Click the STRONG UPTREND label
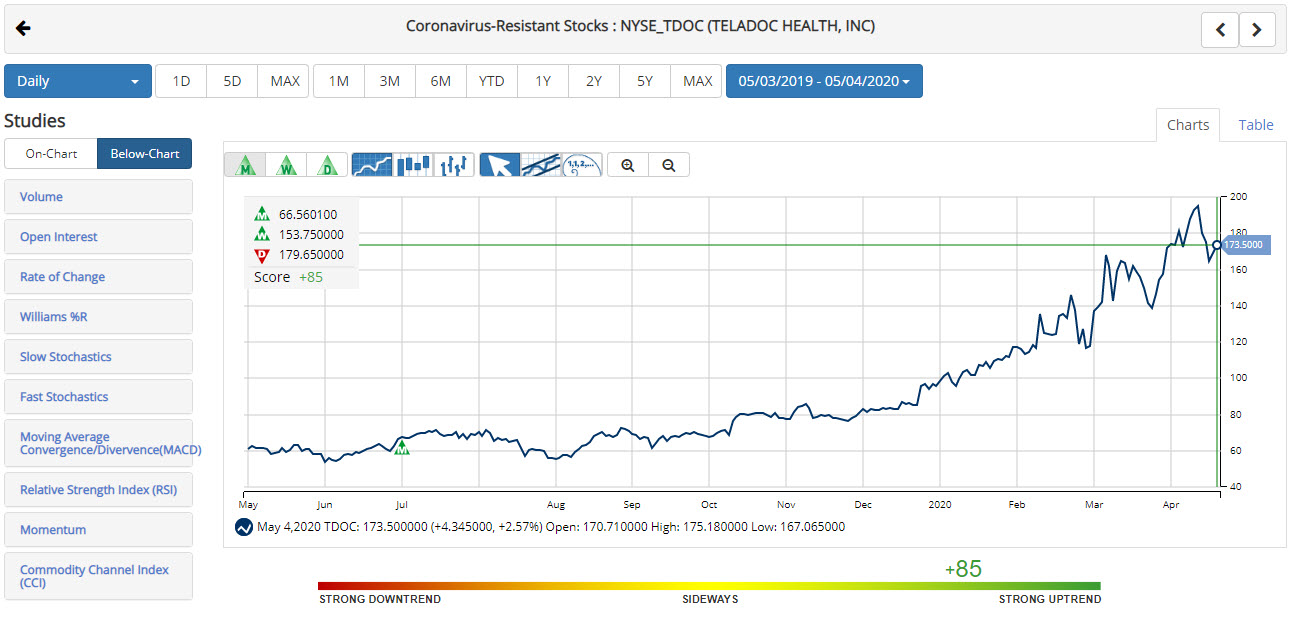The height and width of the screenshot is (625, 1297). tap(1050, 600)
